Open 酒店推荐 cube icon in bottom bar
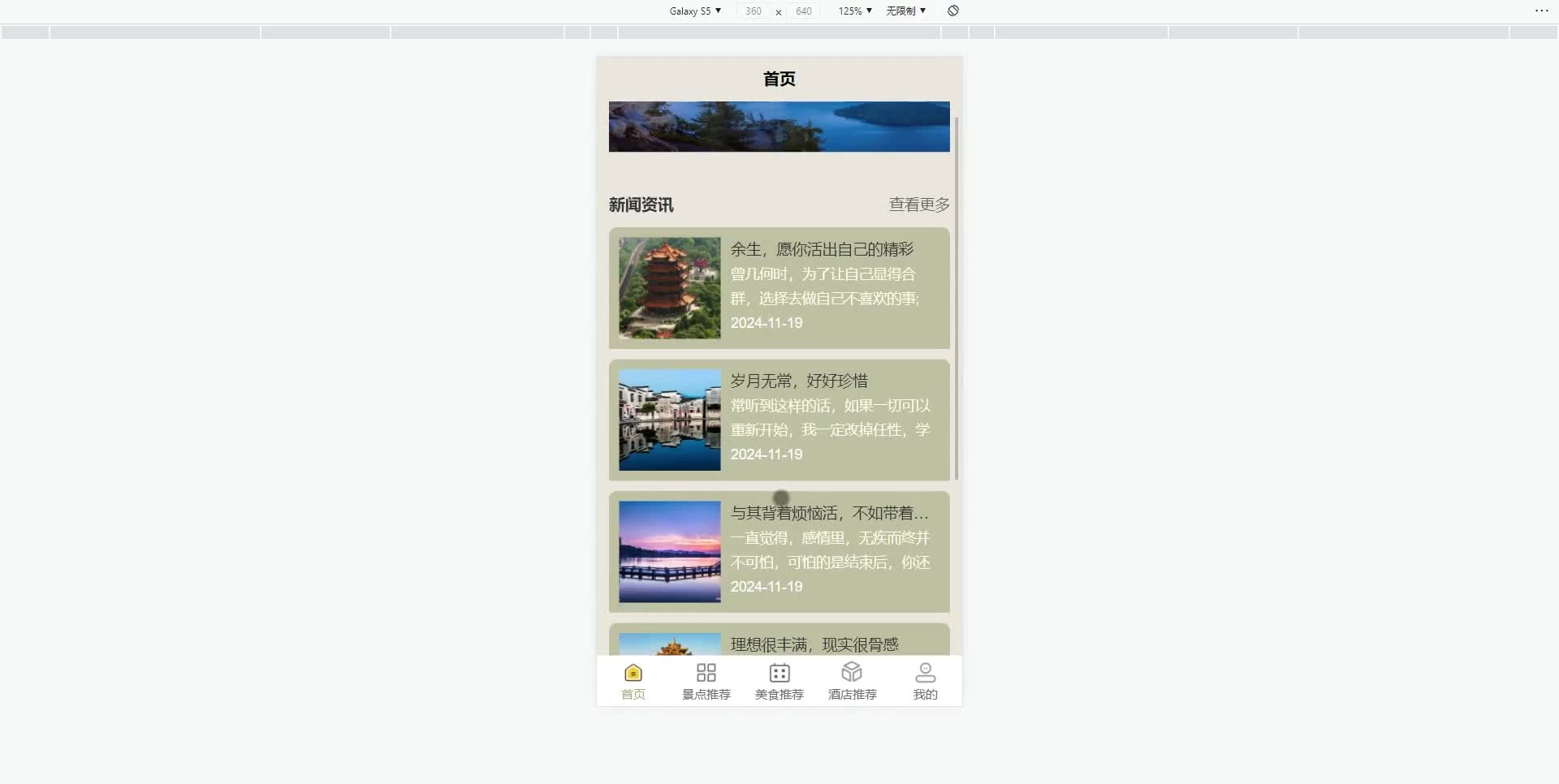This screenshot has height=784, width=1559. click(852, 672)
